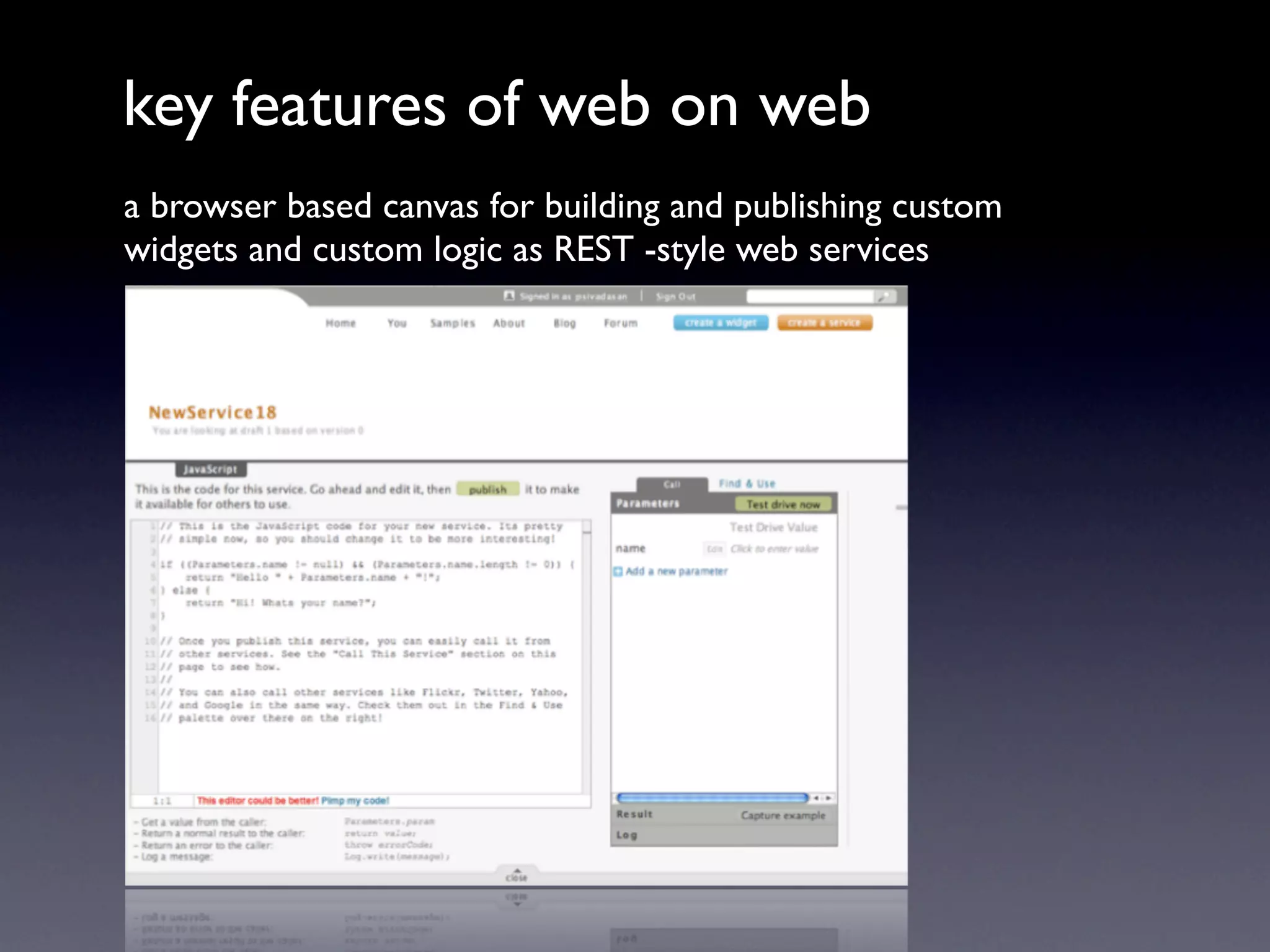Click the green publish button
This screenshot has width=1270, height=952.
click(488, 490)
